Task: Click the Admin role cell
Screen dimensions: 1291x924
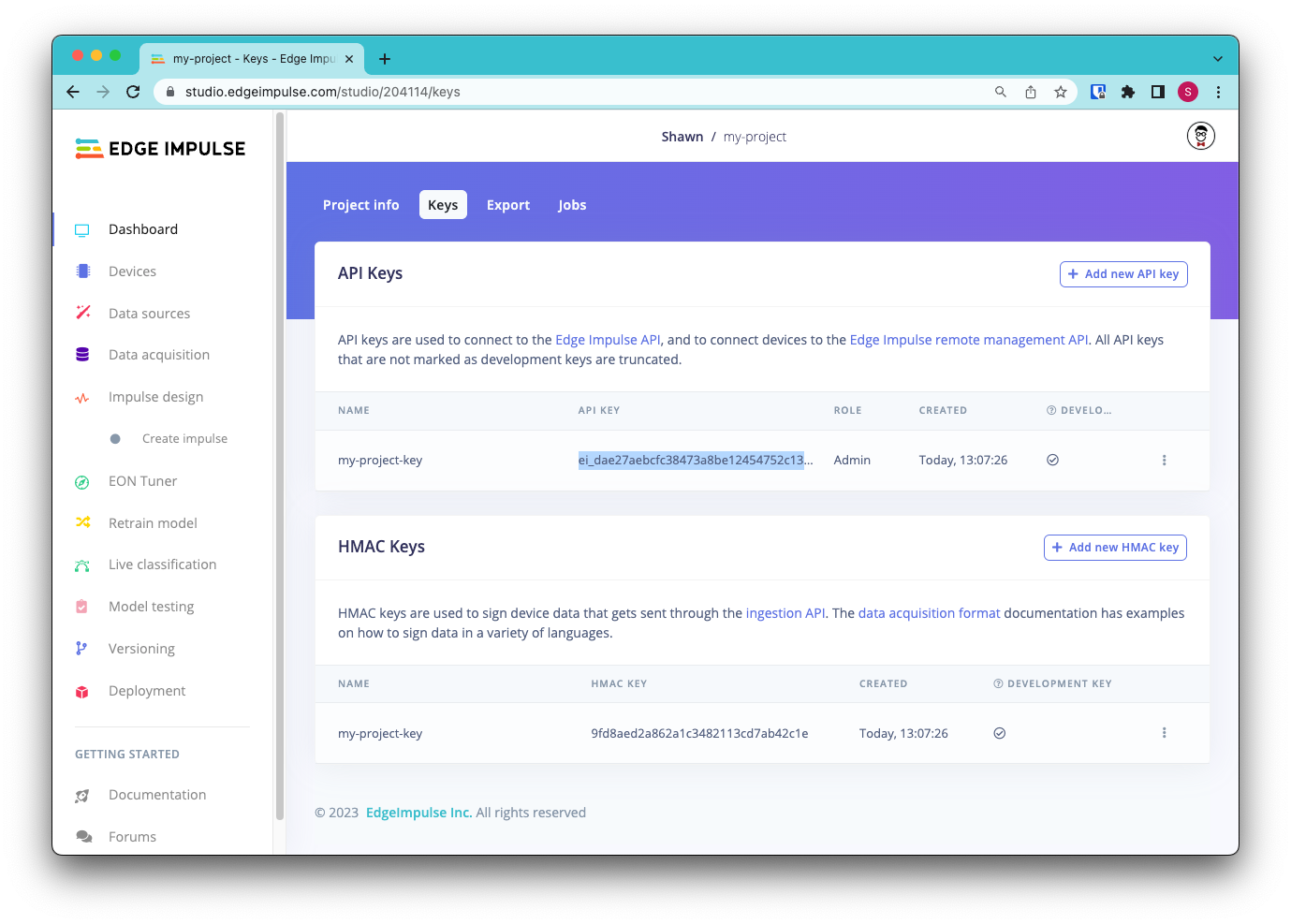Action: (x=852, y=460)
